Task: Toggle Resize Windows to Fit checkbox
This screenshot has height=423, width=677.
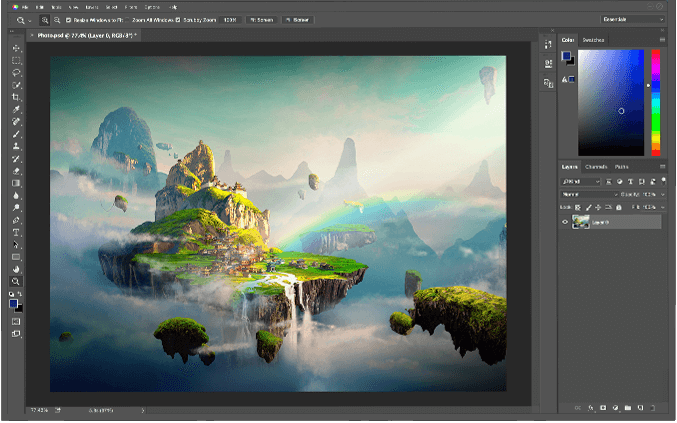Action: pos(69,19)
